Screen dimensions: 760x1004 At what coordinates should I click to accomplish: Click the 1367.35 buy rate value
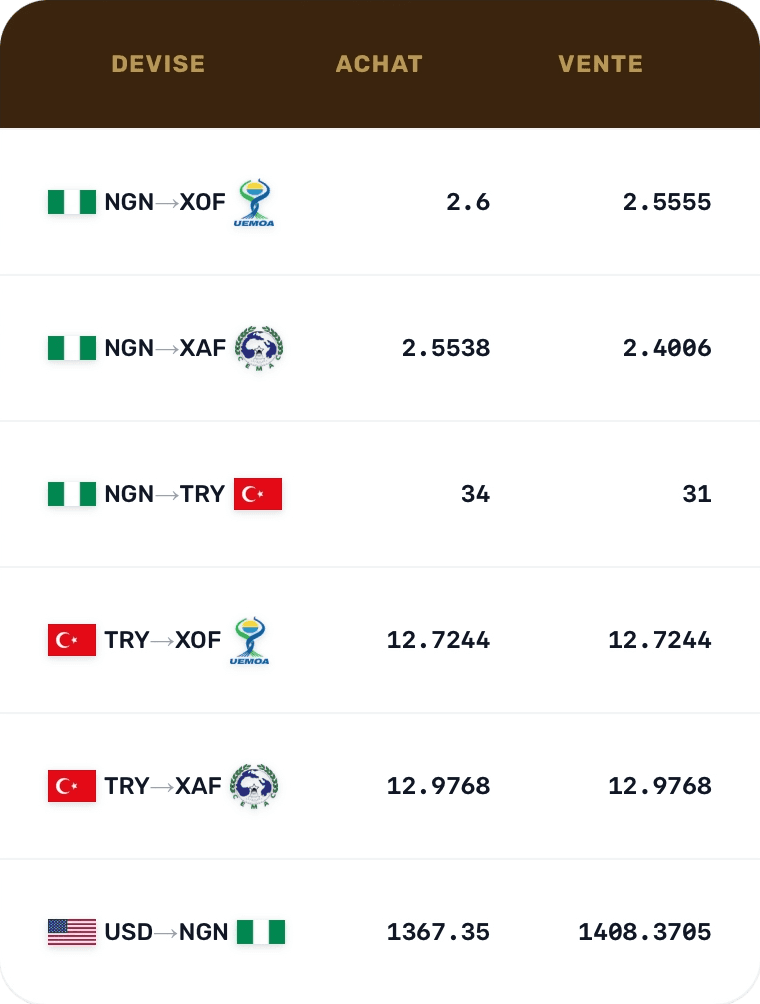click(438, 932)
